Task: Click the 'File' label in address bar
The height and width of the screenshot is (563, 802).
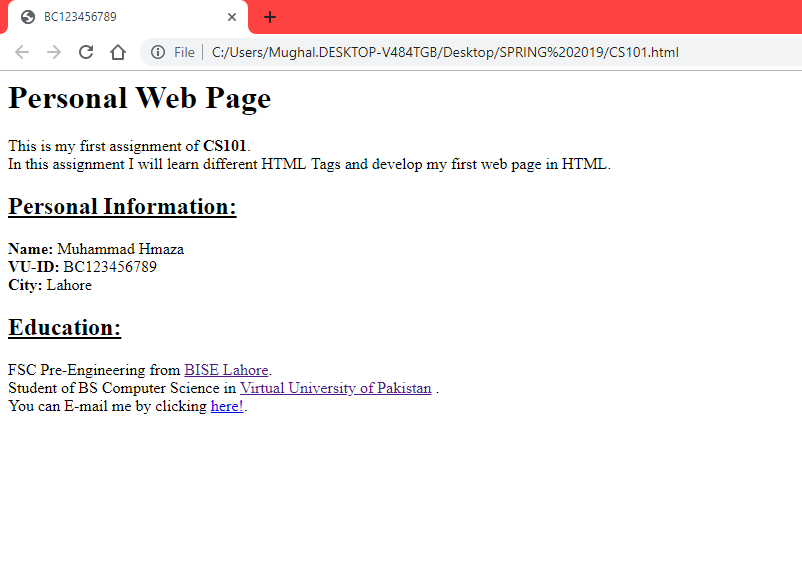Action: (184, 52)
